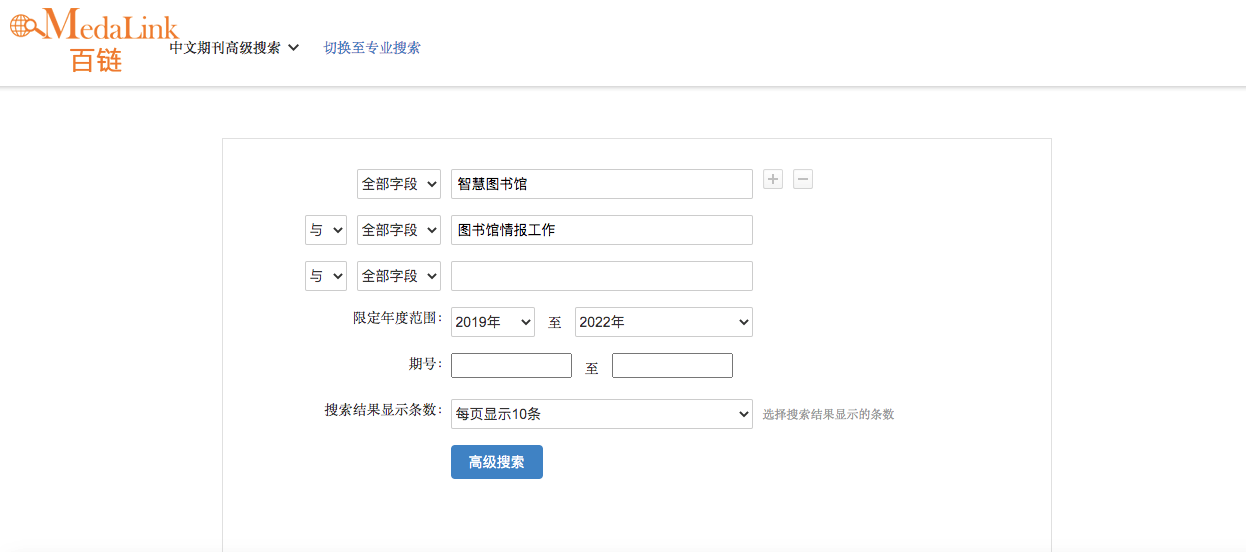The height and width of the screenshot is (552, 1246).
Task: Open the end year dropdown showing 2022年
Action: (x=663, y=322)
